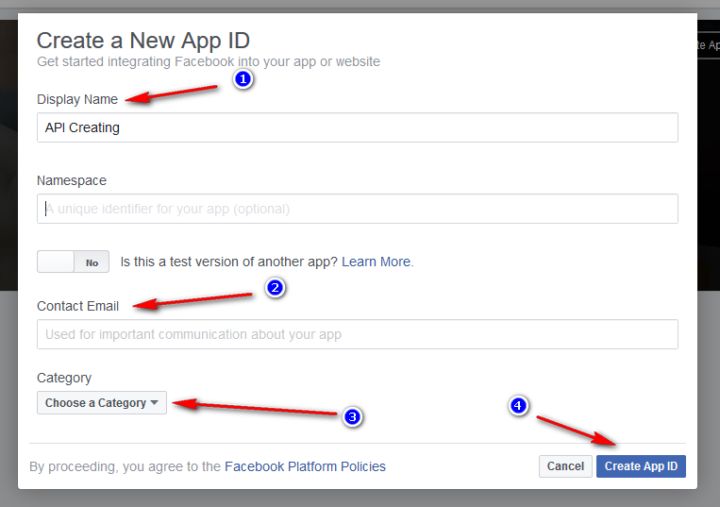Image resolution: width=720 pixels, height=507 pixels.
Task: Open the Choose a Category dropdown
Action: click(102, 403)
